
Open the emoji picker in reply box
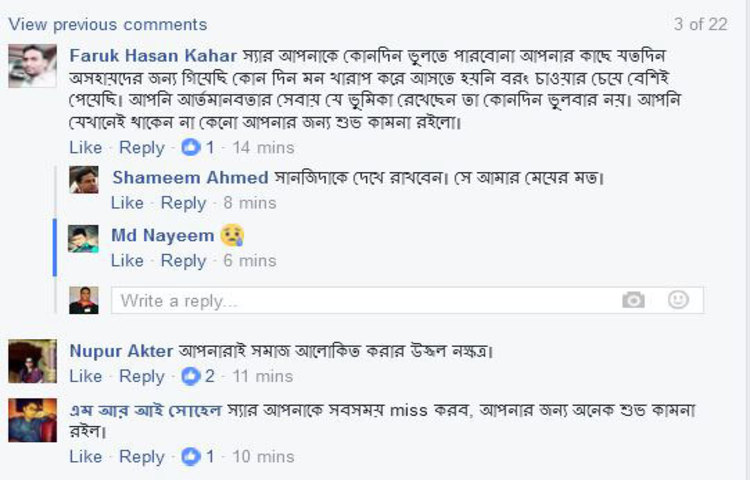[x=679, y=299]
